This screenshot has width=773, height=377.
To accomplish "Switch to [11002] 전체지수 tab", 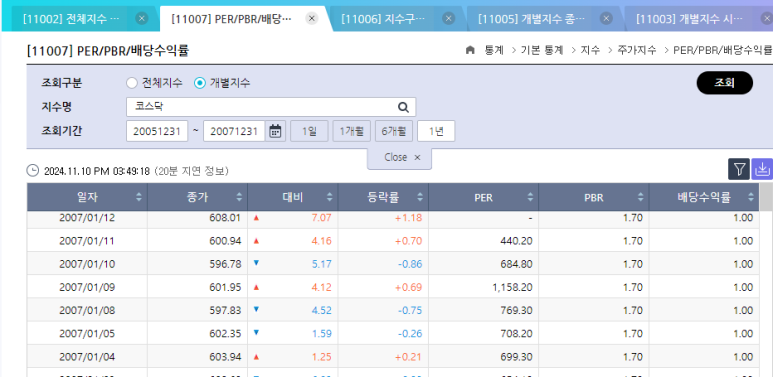I will [x=71, y=19].
